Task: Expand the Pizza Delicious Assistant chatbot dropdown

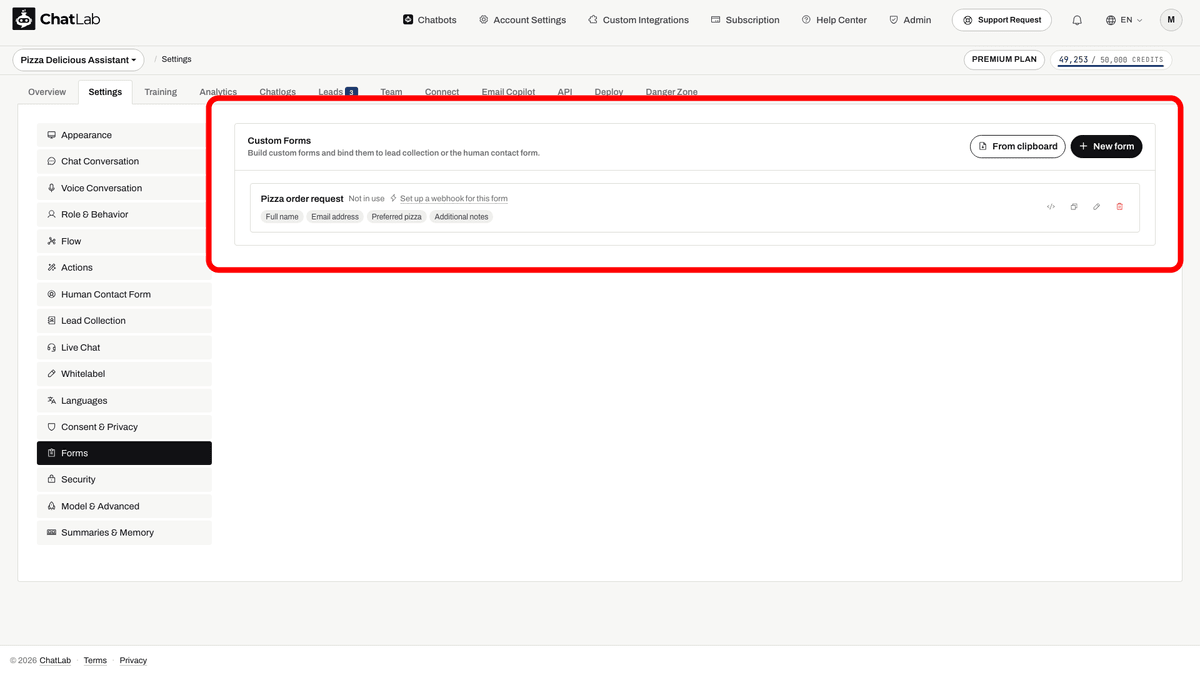Action: click(78, 60)
